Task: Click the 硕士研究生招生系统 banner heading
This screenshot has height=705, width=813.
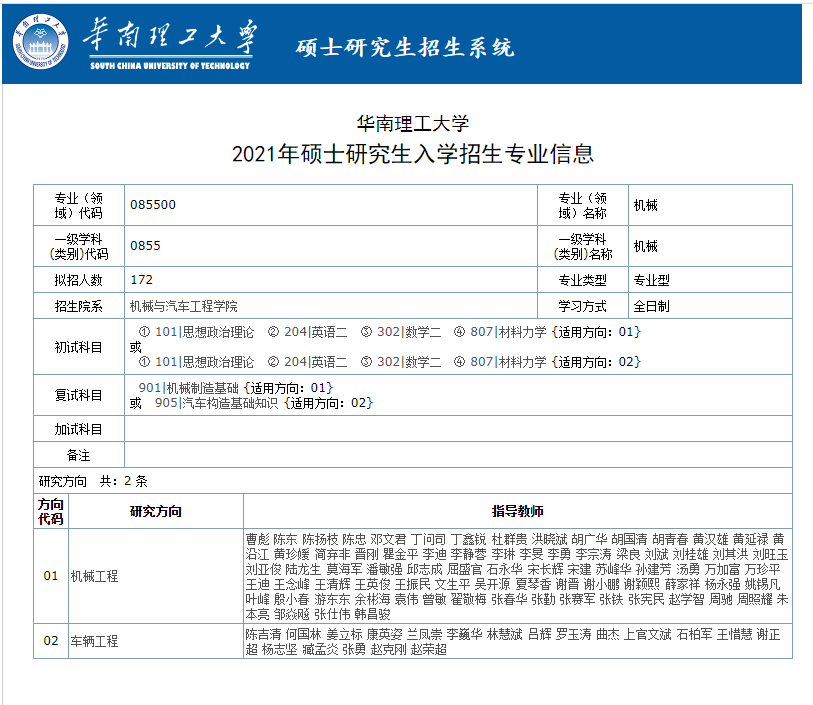Action: [x=405, y=47]
